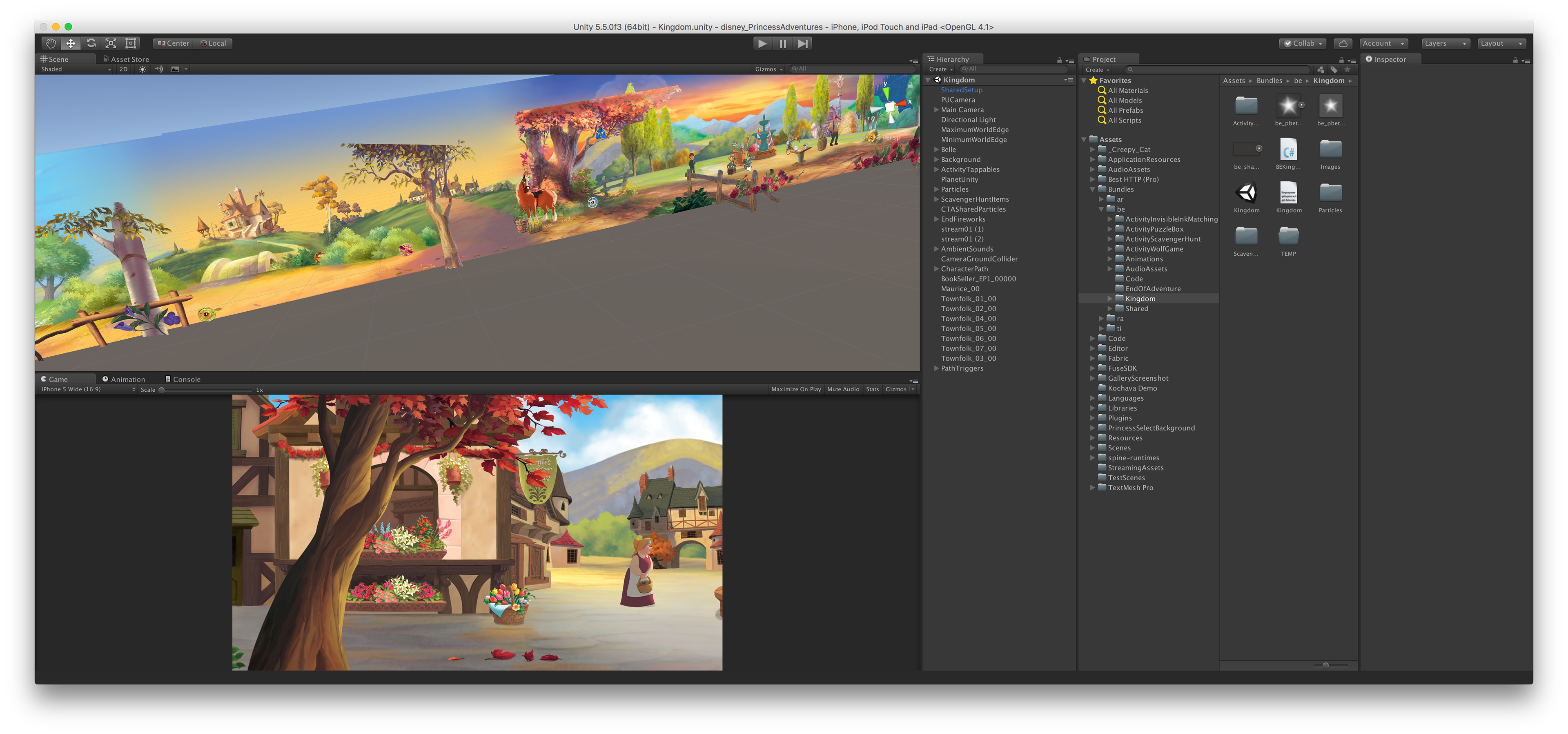The width and height of the screenshot is (1568, 734).
Task: Click the Project search field
Action: (x=1217, y=69)
